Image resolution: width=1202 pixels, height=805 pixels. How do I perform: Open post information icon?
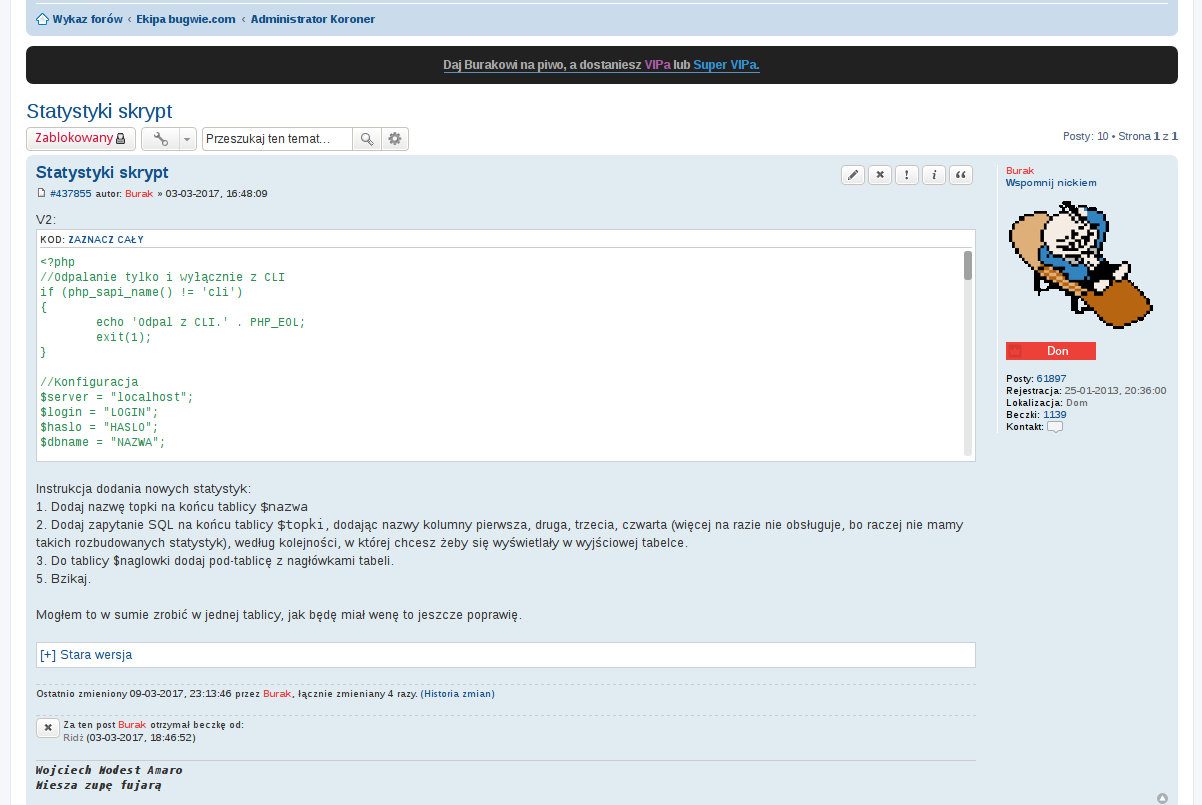(x=934, y=175)
